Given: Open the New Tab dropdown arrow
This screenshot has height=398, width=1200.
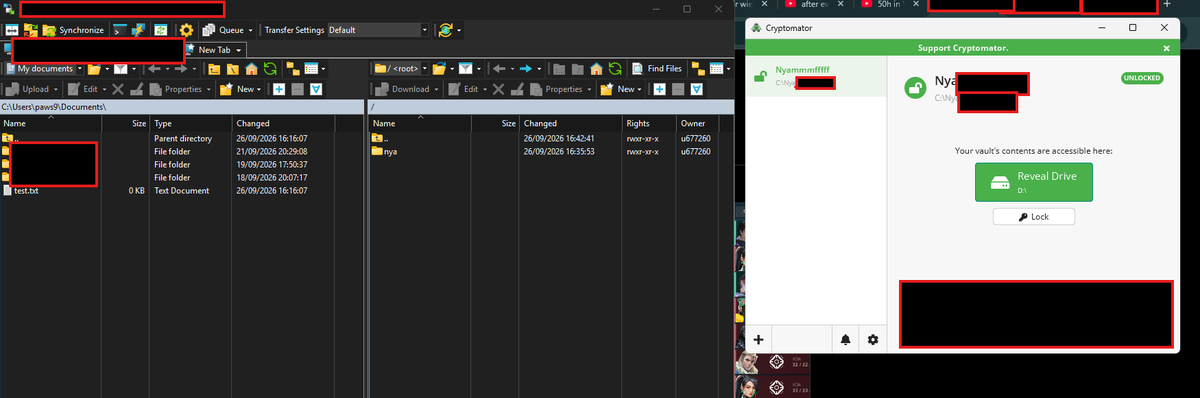Looking at the screenshot, I should coord(238,50).
